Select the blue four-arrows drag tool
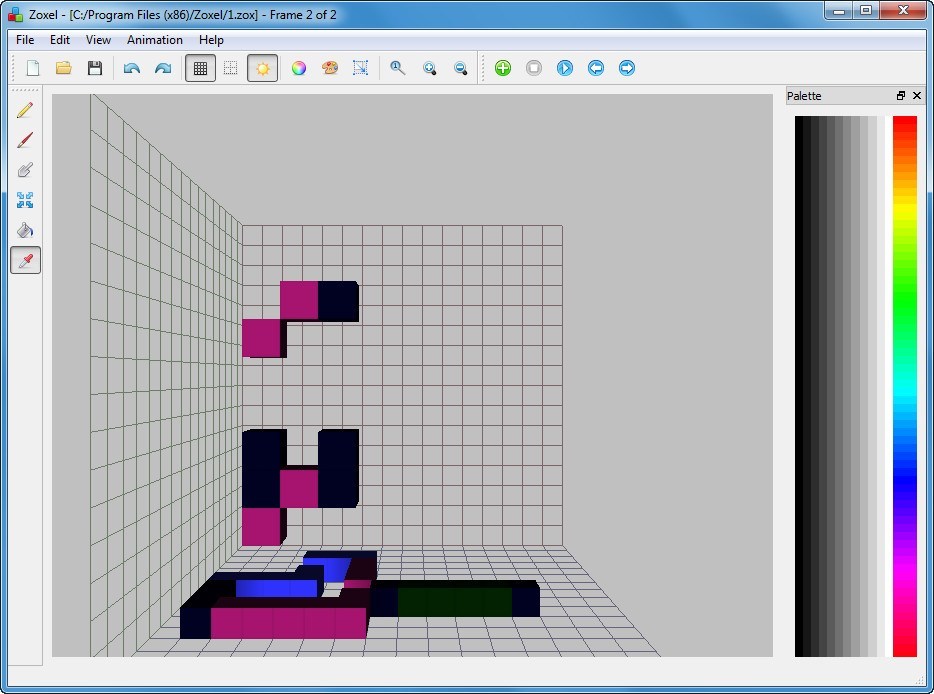Screen dimensions: 934x694 click(x=25, y=200)
